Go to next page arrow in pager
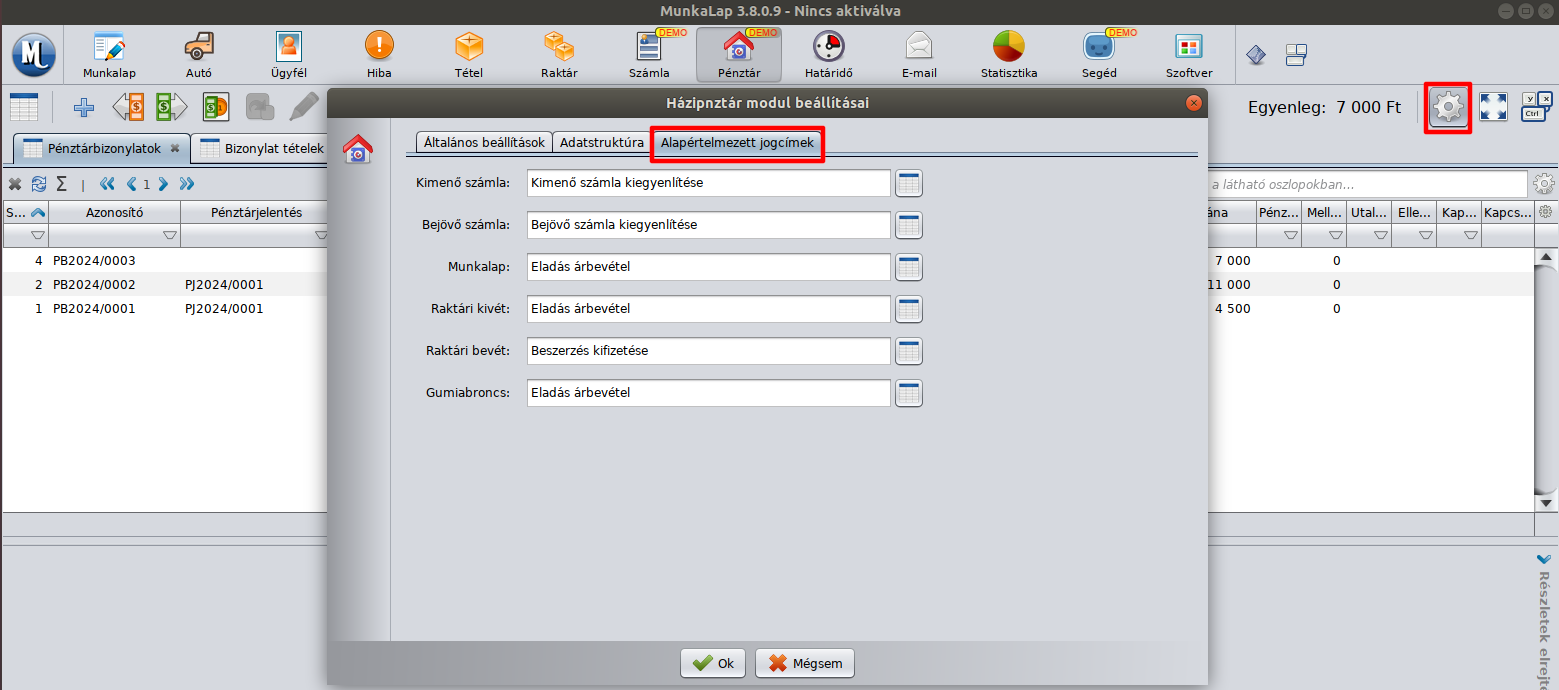 (x=162, y=184)
